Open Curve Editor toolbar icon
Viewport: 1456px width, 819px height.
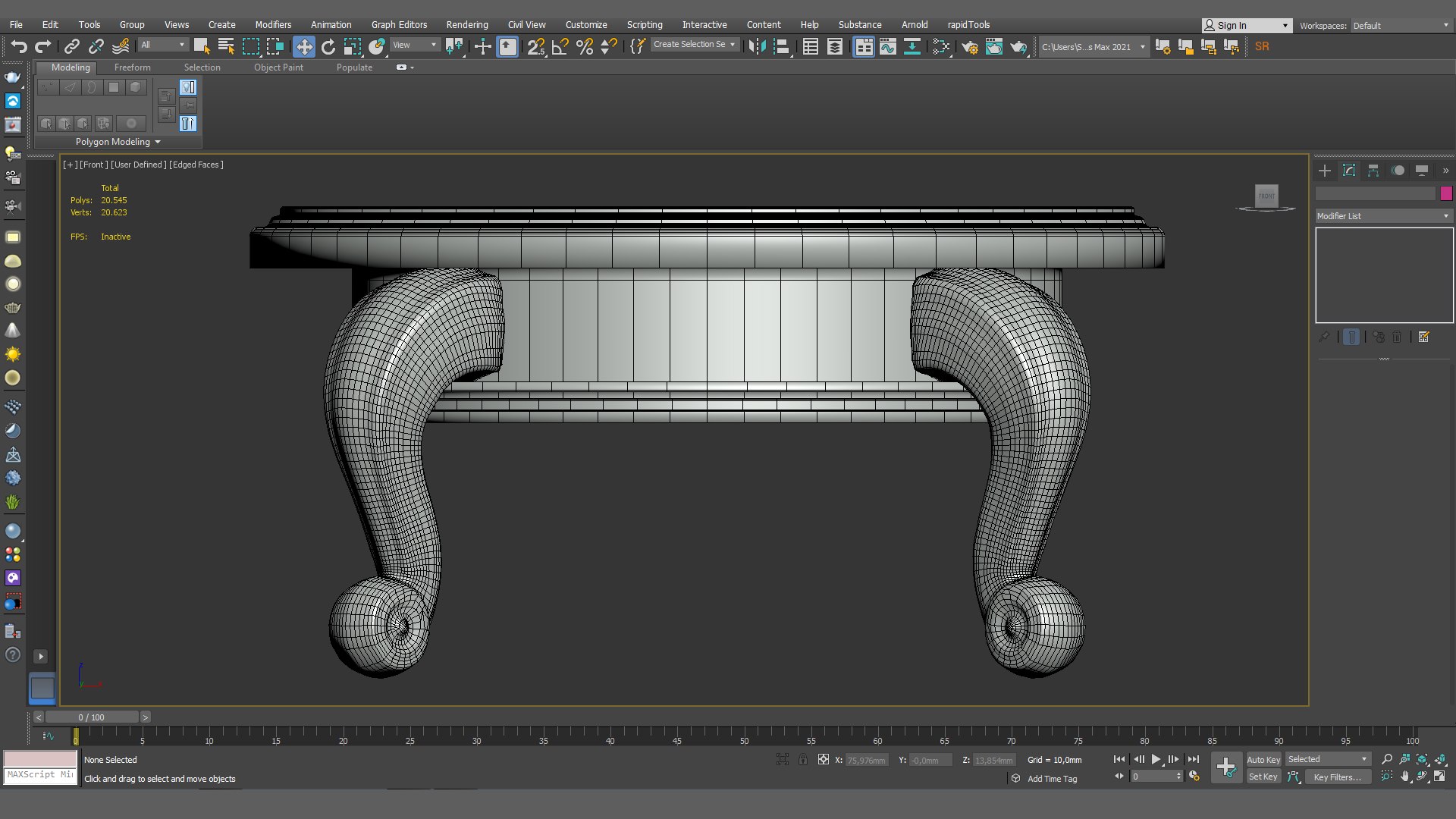887,46
